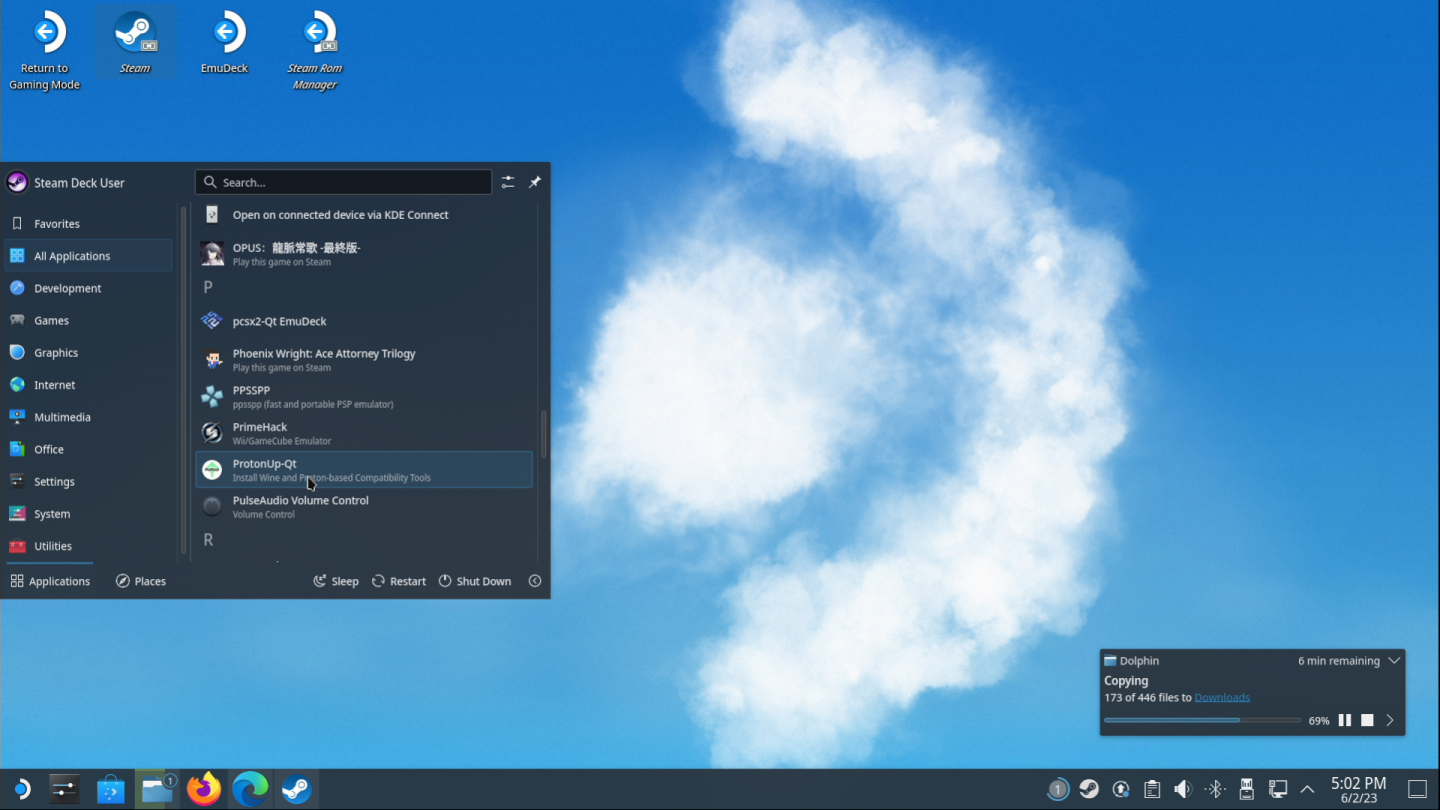
Task: Select Multimedia category
Action: (x=88, y=417)
